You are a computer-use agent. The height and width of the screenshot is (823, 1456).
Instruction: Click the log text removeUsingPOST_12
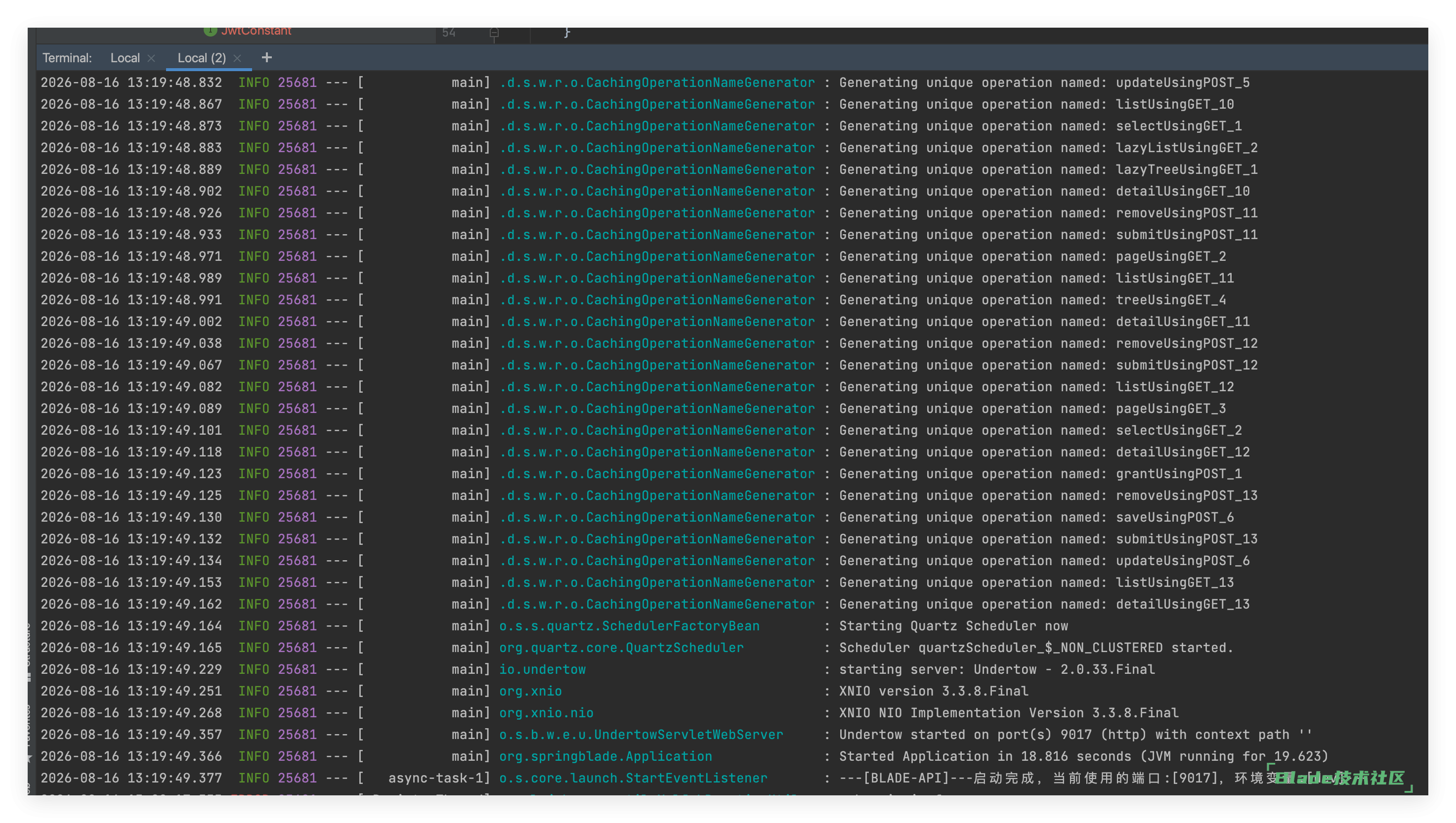click(1186, 343)
